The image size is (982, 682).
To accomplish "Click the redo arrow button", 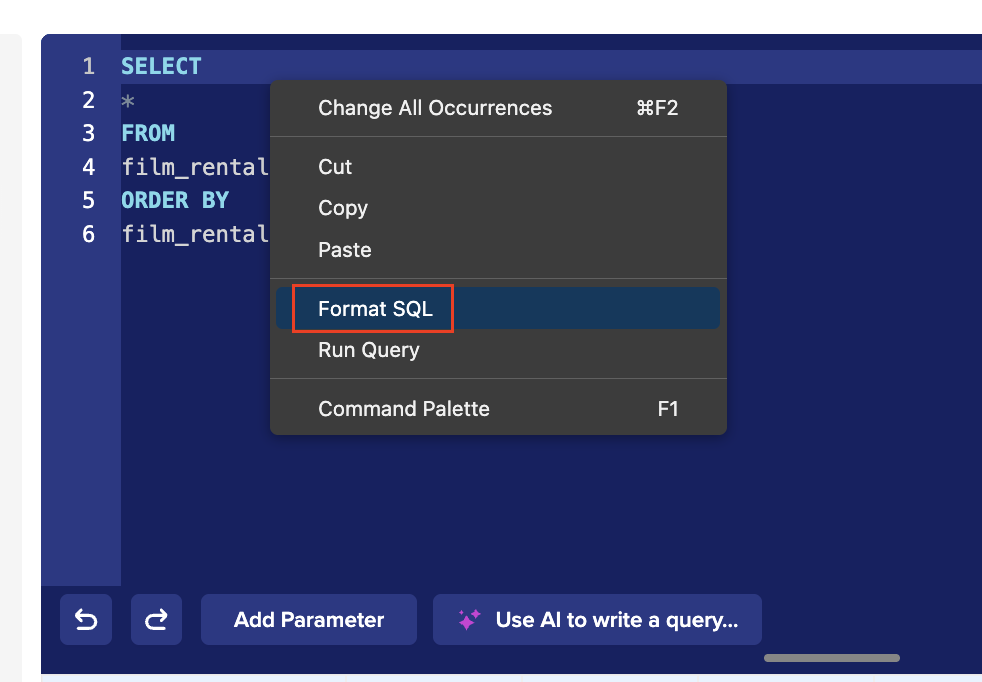I will click(156, 620).
